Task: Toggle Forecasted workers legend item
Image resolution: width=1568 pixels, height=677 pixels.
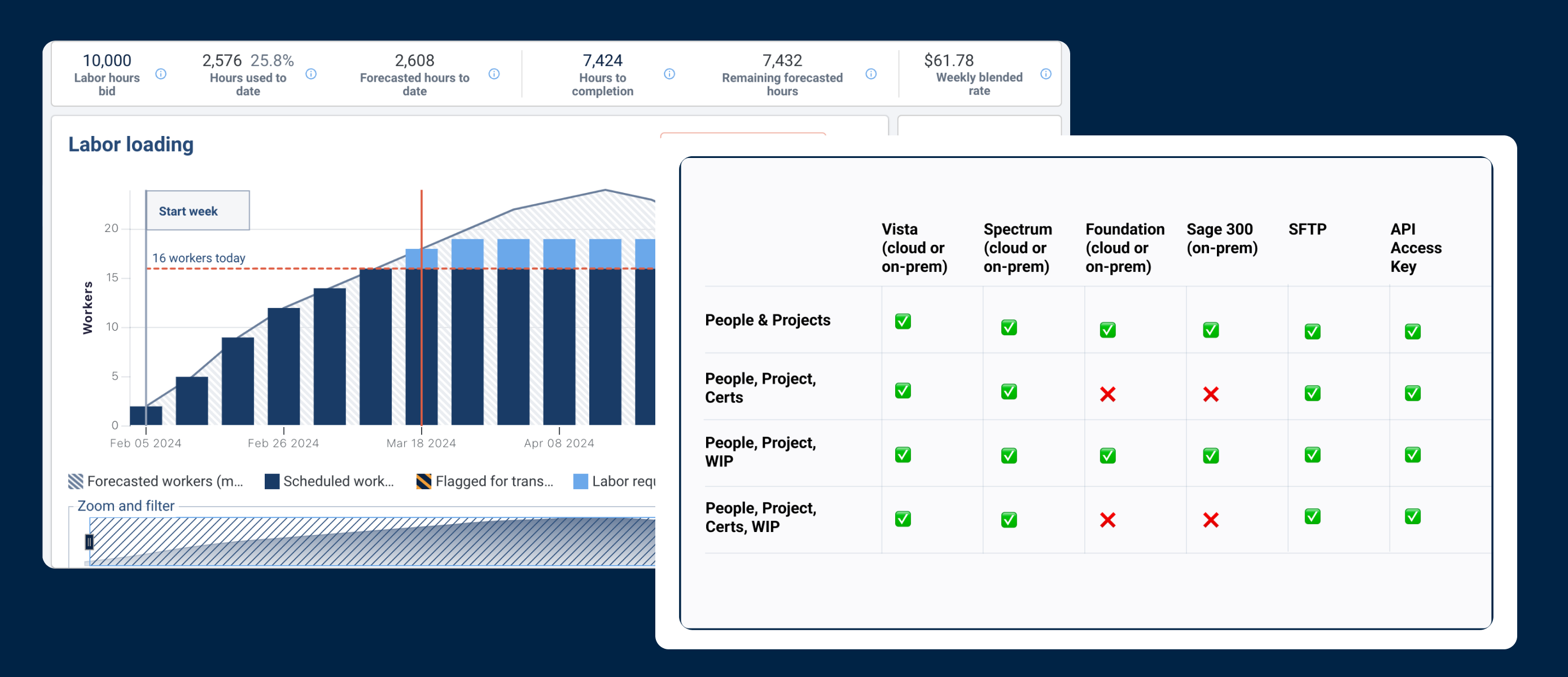Action: click(x=156, y=481)
